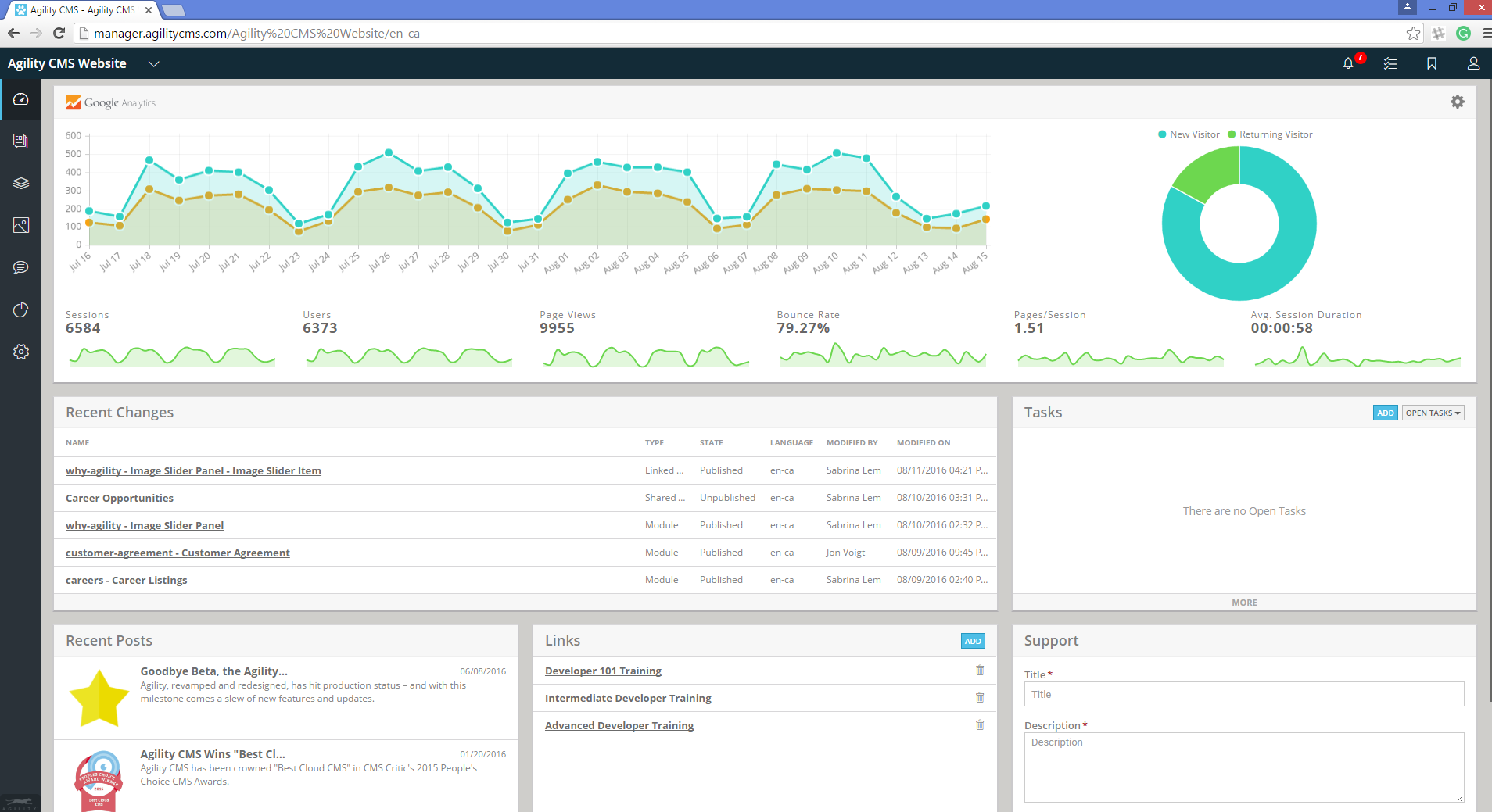Click into the Support Title field

1244,694
